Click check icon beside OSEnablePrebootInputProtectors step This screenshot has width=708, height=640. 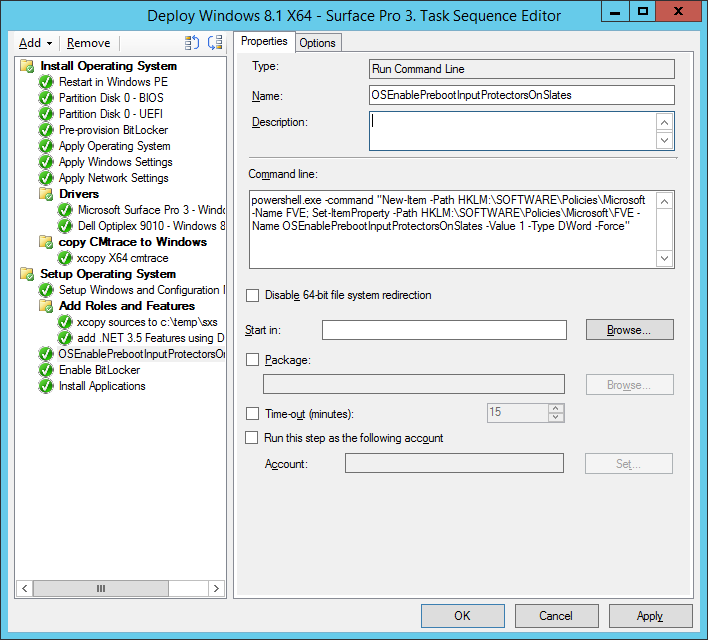pyautogui.click(x=46, y=354)
